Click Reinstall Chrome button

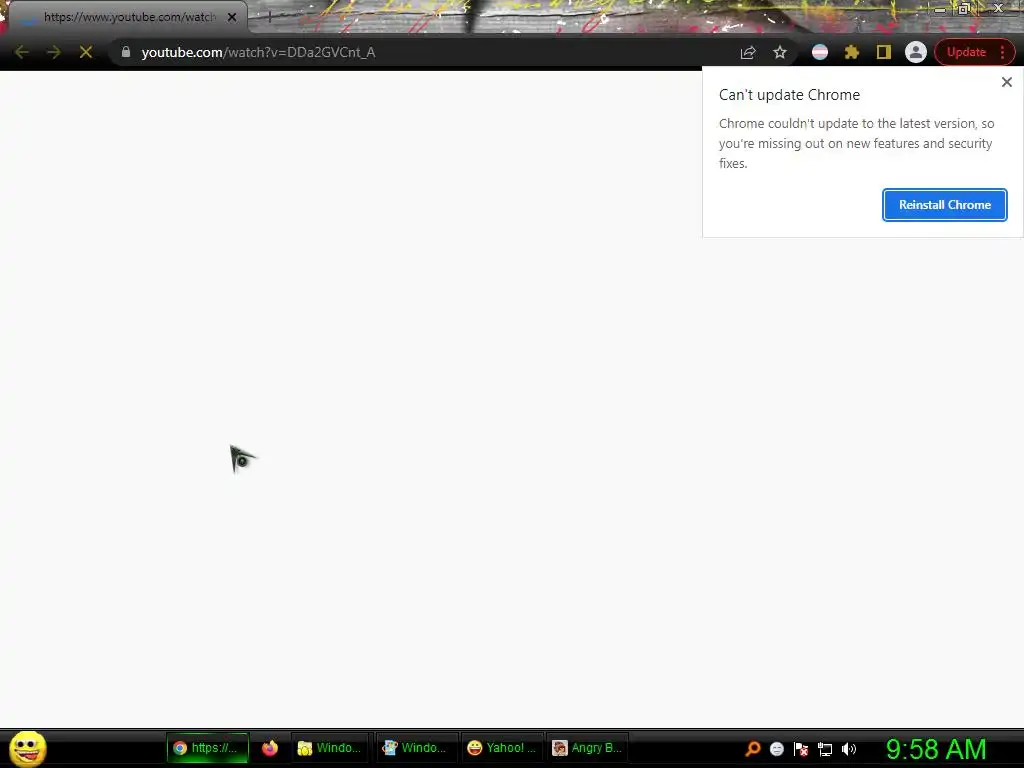[x=944, y=205]
